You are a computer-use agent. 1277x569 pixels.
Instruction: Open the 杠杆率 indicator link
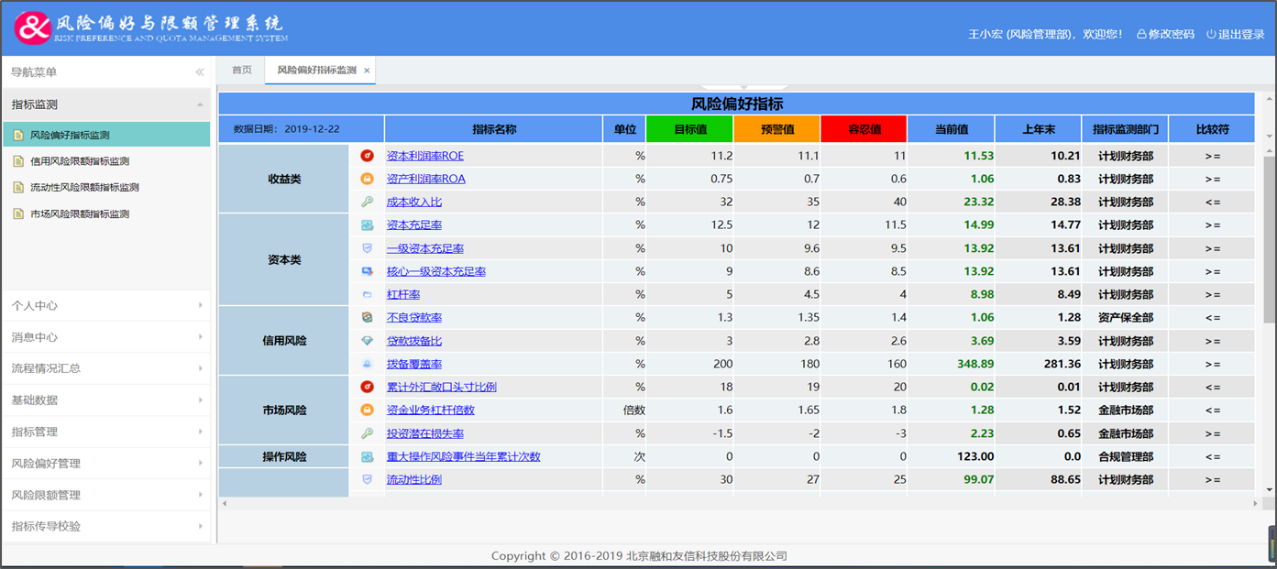click(403, 294)
